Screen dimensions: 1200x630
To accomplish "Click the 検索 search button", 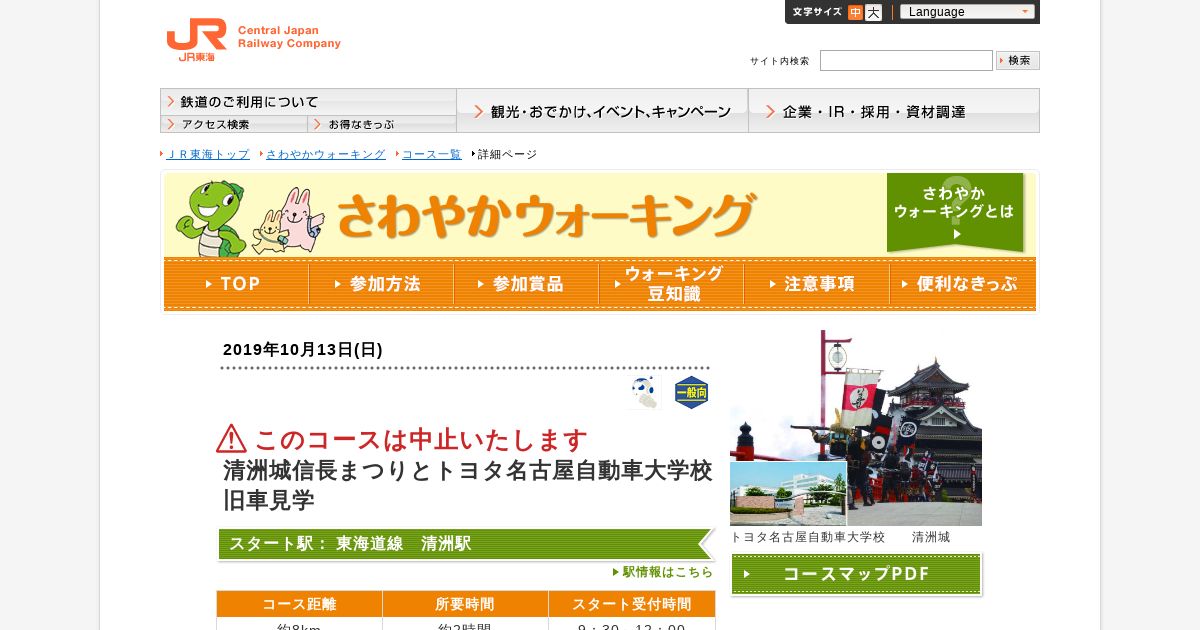I will pyautogui.click(x=1018, y=61).
